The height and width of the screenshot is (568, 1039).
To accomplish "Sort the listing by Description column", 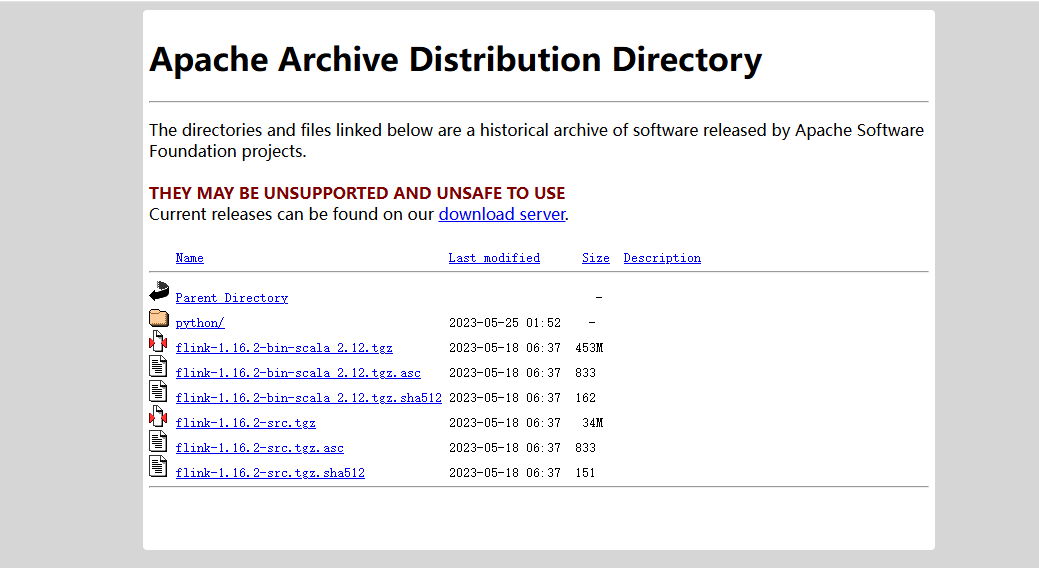I will [x=662, y=258].
